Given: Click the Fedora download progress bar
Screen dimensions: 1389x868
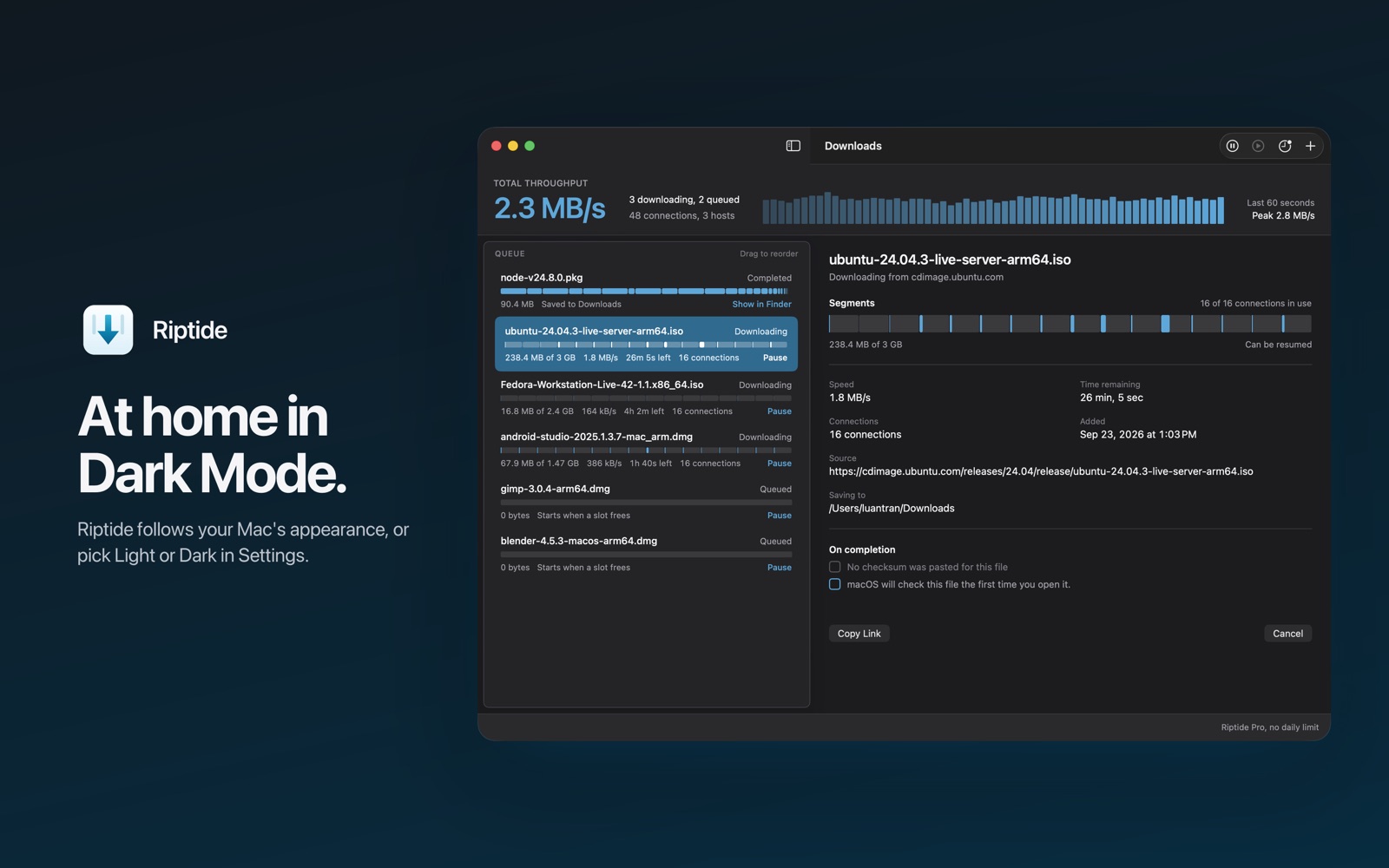Looking at the screenshot, I should 646,398.
